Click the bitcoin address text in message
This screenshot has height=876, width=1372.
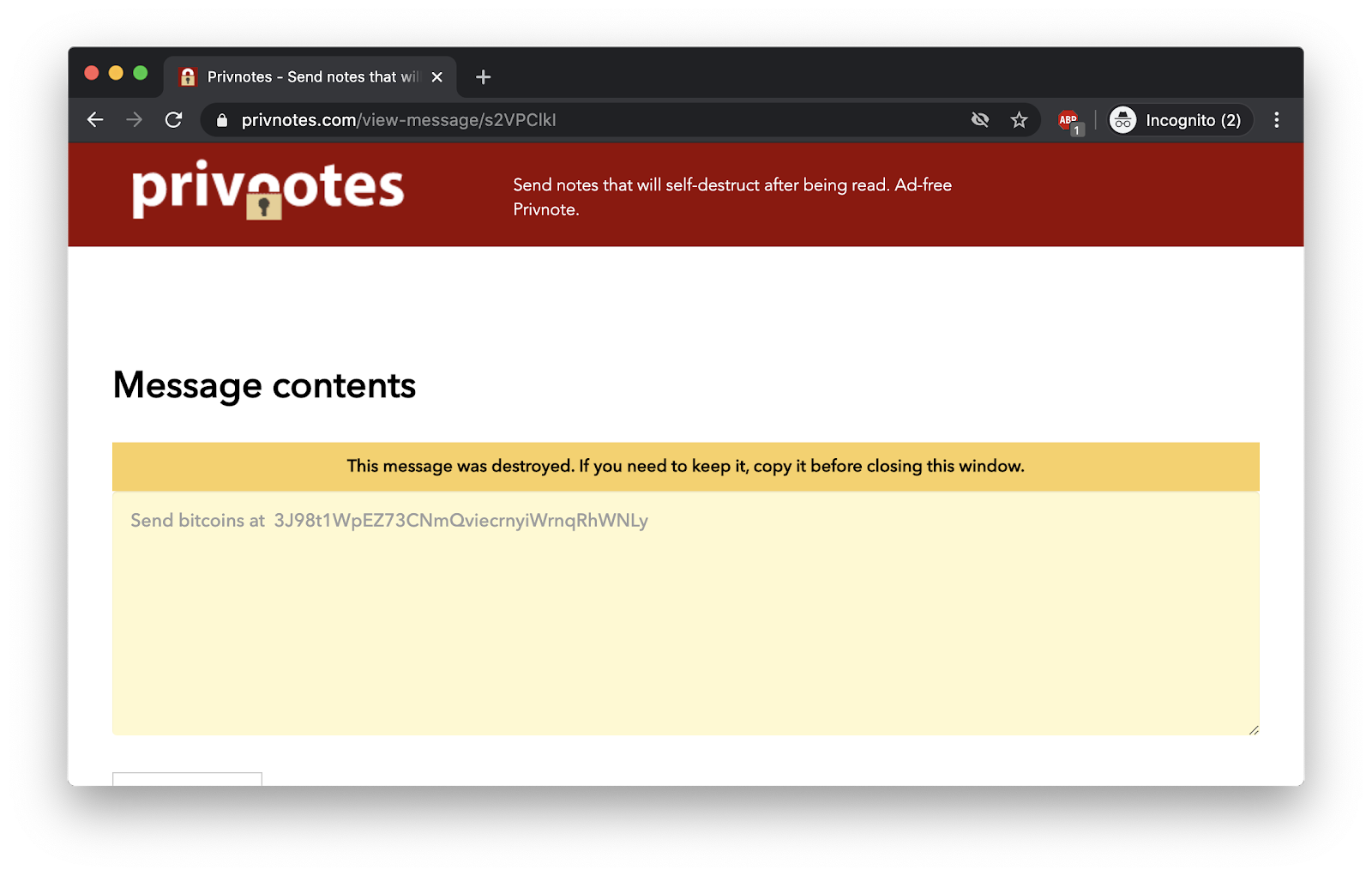pyautogui.click(x=461, y=521)
